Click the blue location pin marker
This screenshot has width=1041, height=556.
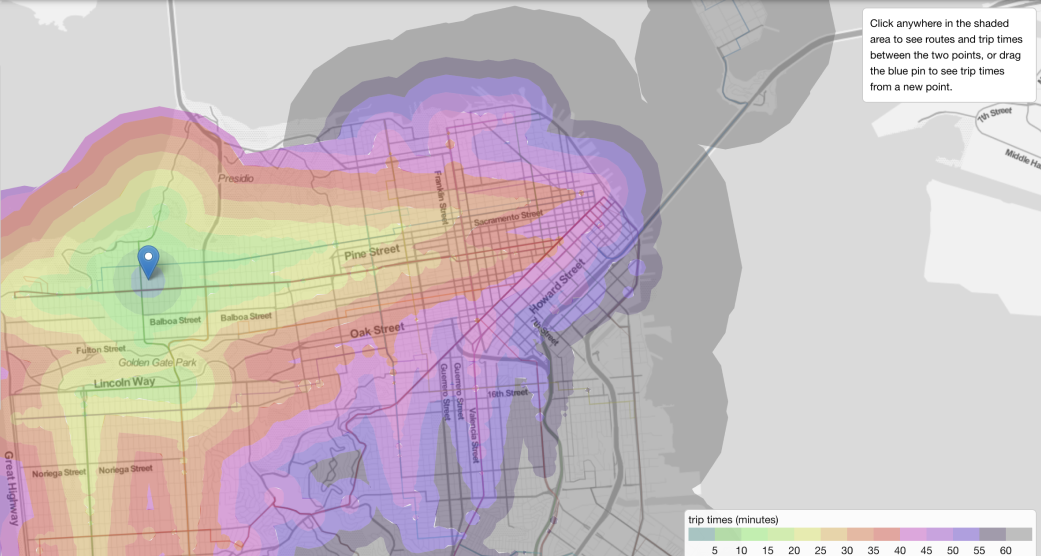(x=149, y=261)
